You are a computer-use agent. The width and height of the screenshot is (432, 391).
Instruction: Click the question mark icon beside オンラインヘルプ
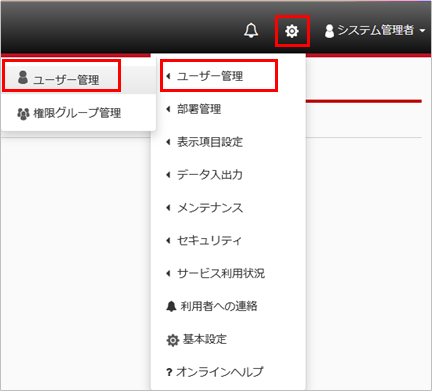coord(169,372)
